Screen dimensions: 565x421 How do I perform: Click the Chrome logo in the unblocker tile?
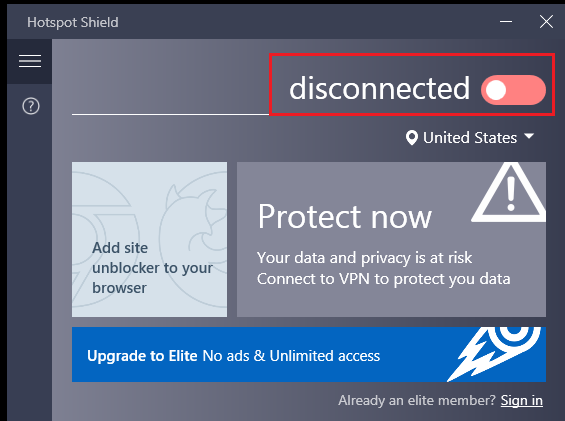(x=104, y=239)
